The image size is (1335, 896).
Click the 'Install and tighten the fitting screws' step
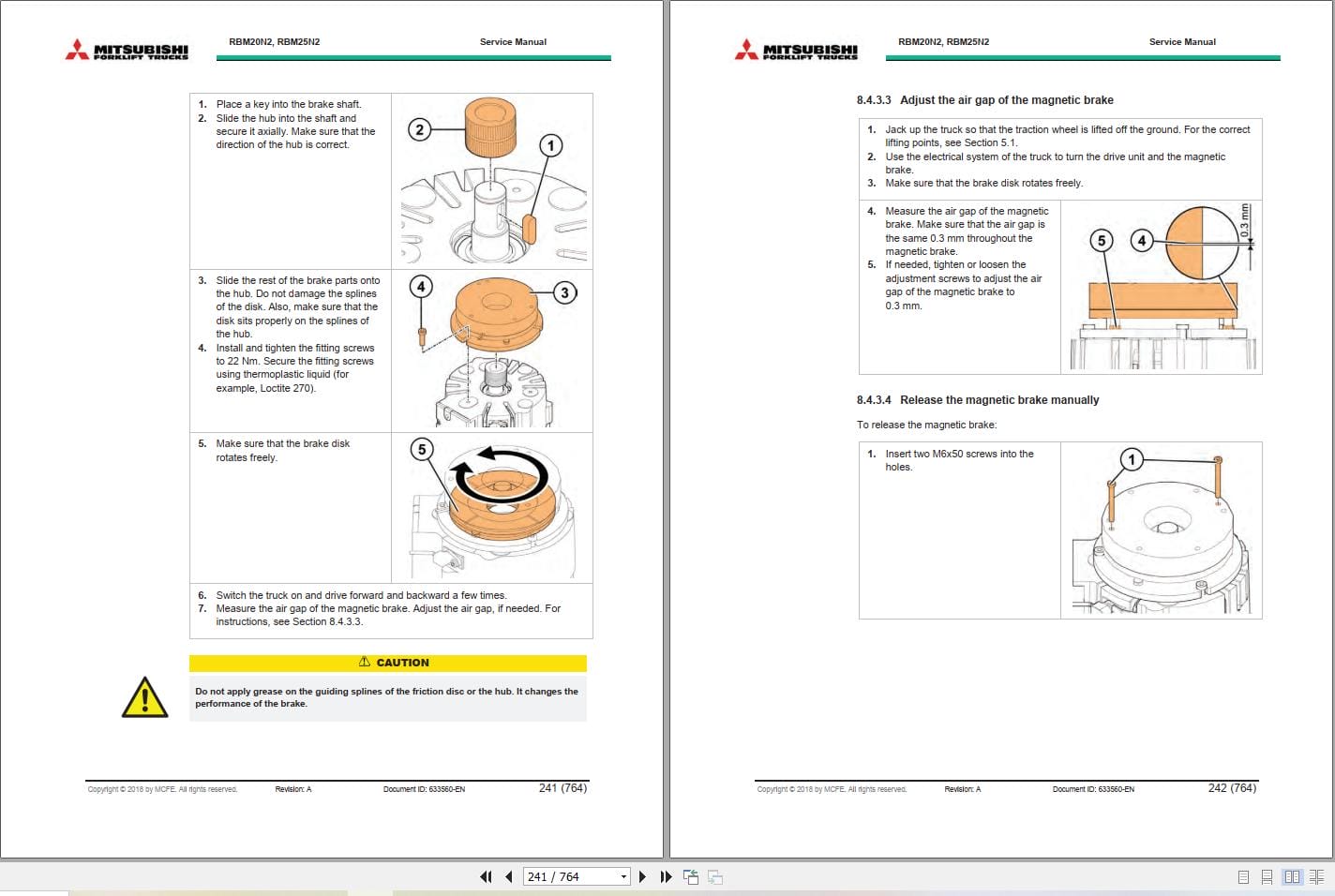[295, 367]
